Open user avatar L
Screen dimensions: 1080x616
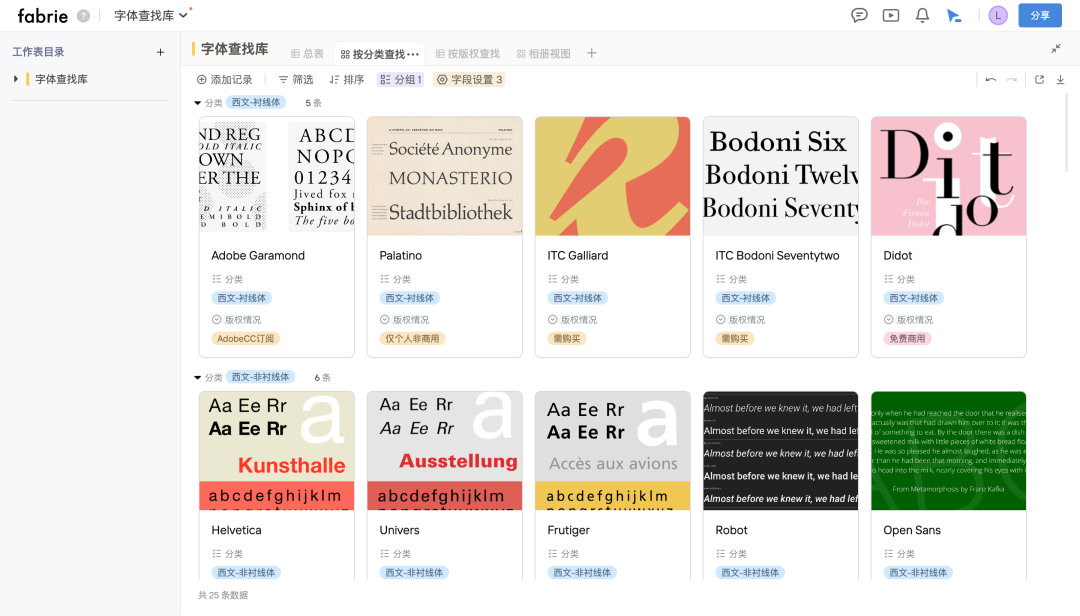point(997,15)
